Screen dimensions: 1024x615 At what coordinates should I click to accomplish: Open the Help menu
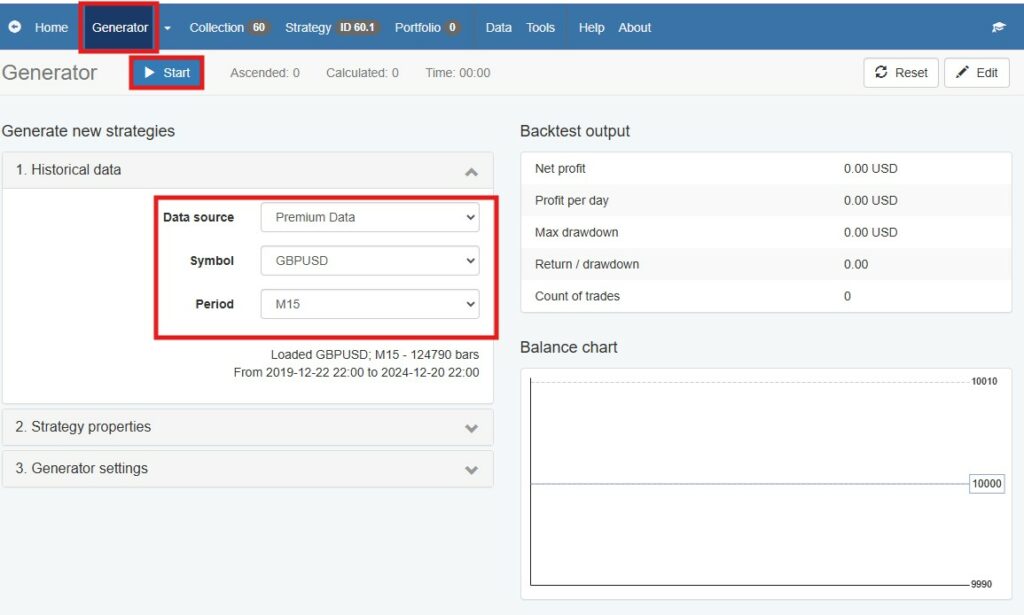[591, 27]
